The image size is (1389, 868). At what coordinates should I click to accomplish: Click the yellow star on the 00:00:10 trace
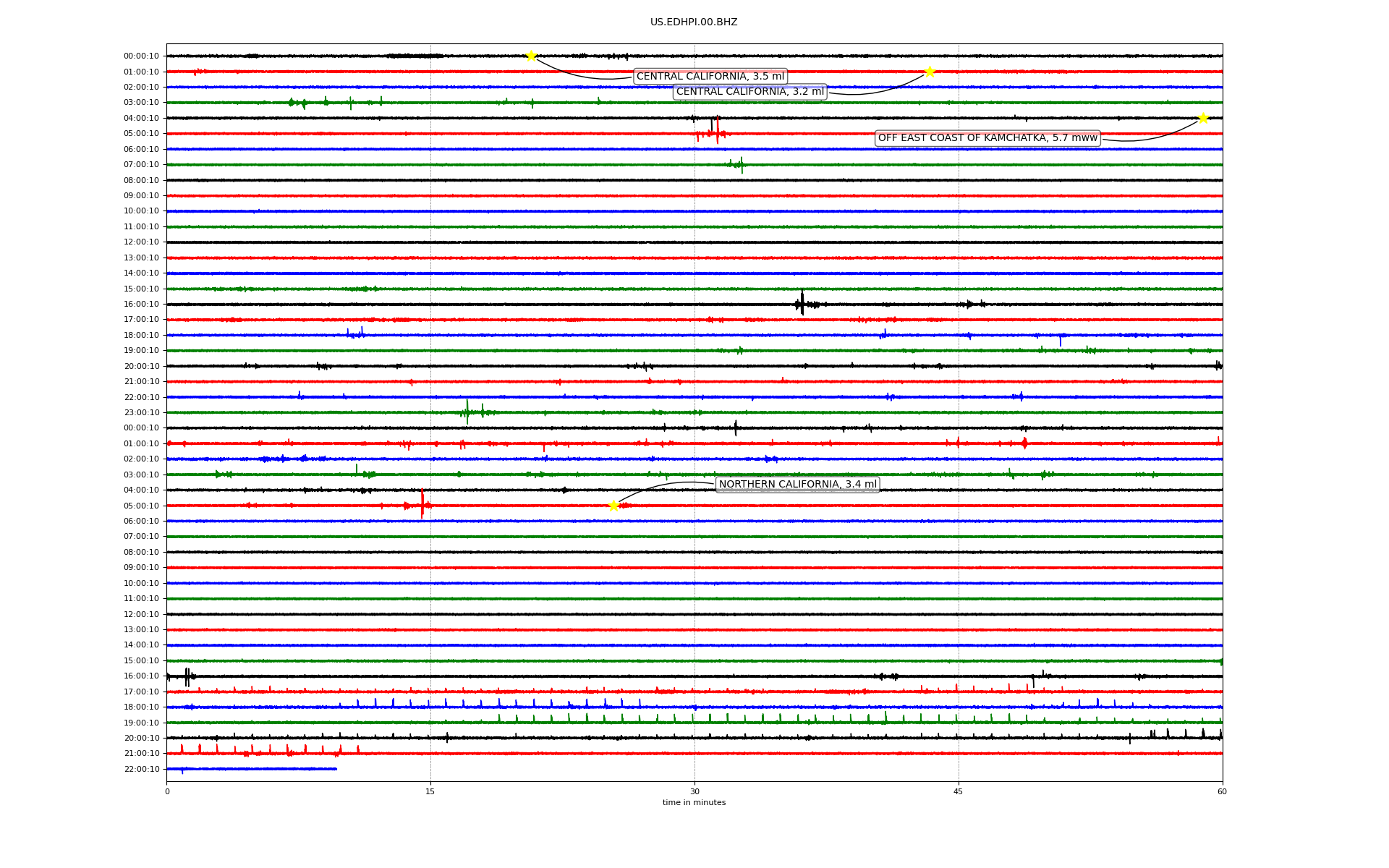pos(531,56)
